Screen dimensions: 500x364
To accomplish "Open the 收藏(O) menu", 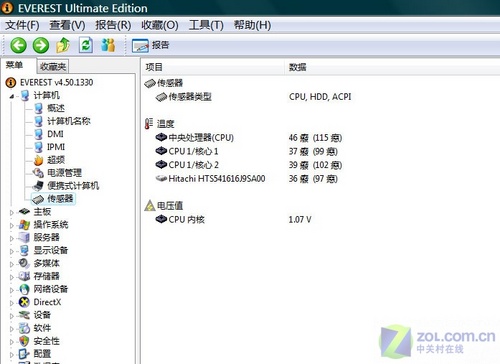I will (x=160, y=25).
